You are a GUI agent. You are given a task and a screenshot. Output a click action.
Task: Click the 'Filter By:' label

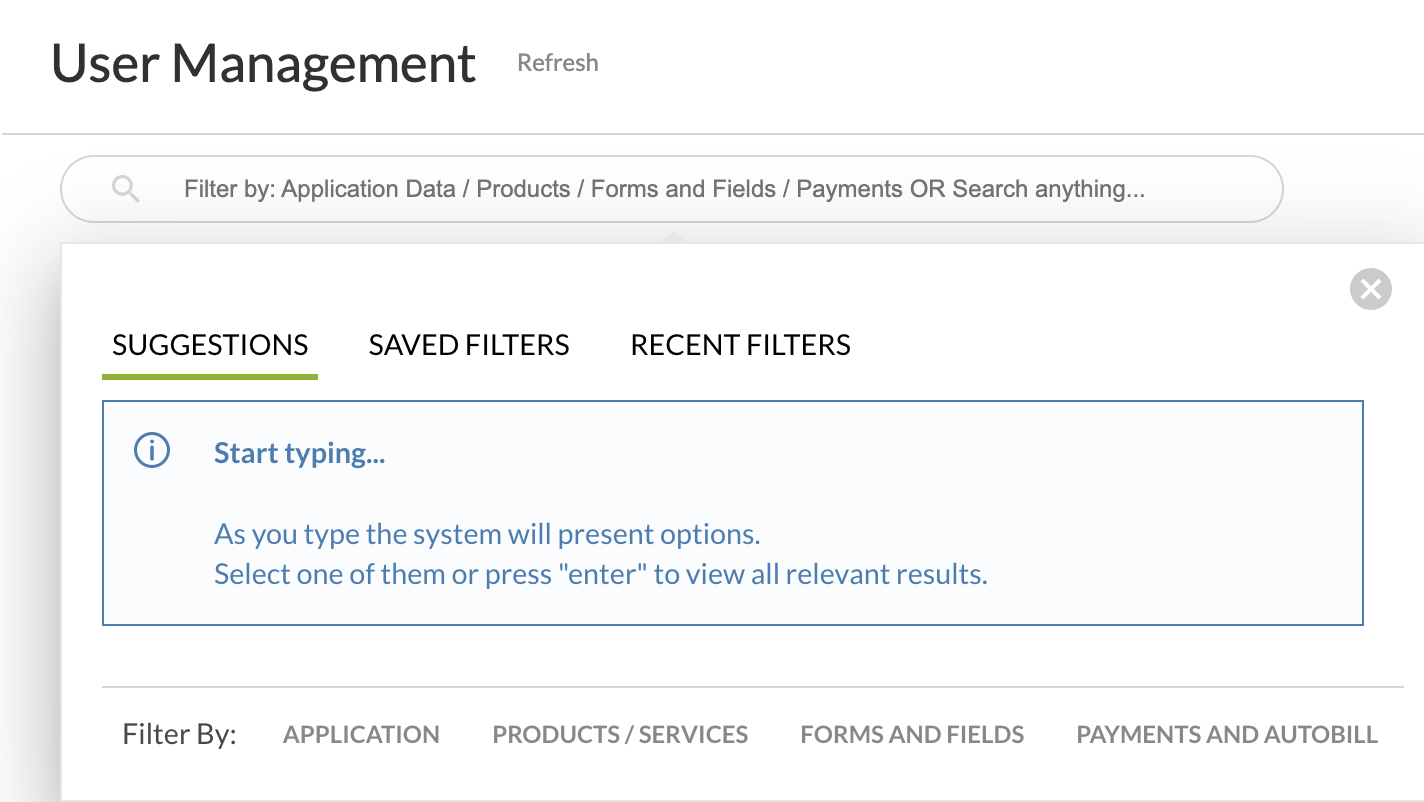coord(179,735)
